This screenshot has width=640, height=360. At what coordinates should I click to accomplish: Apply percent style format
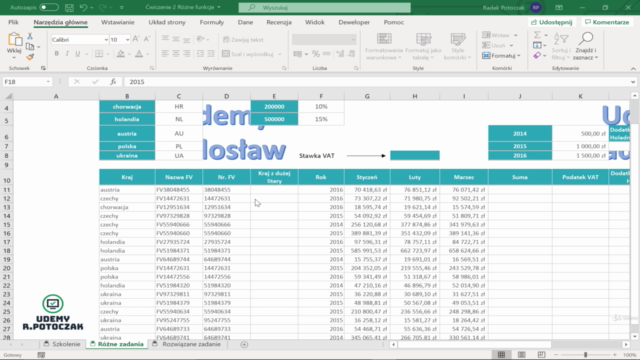(316, 54)
